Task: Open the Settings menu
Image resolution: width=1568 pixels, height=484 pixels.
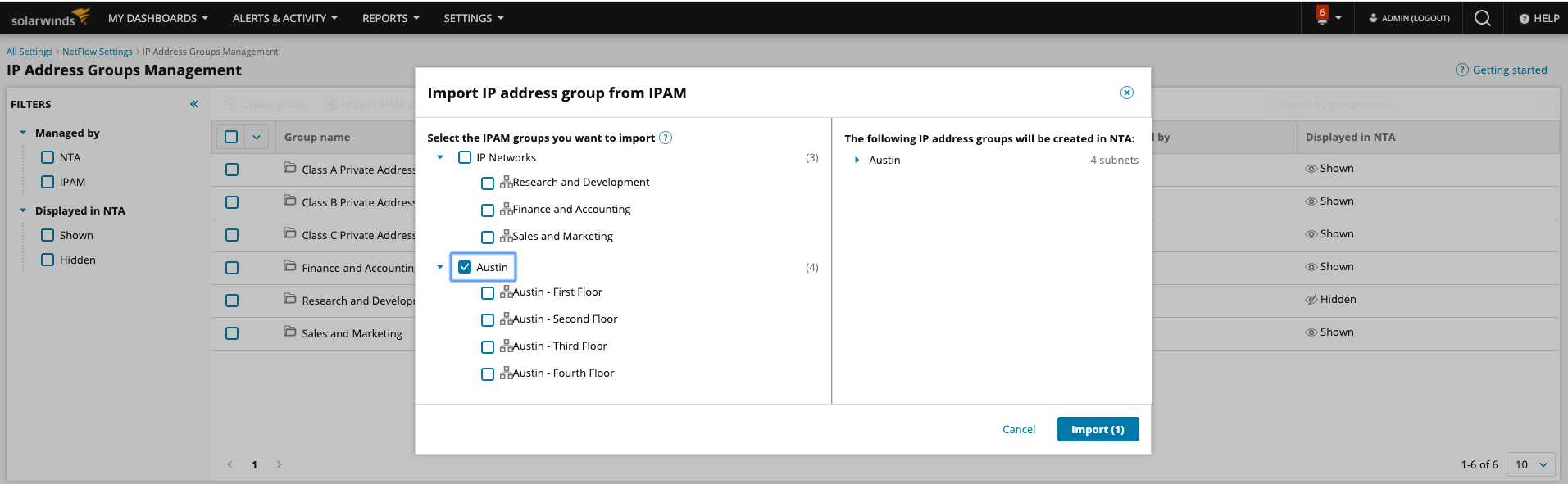Action: (x=473, y=18)
